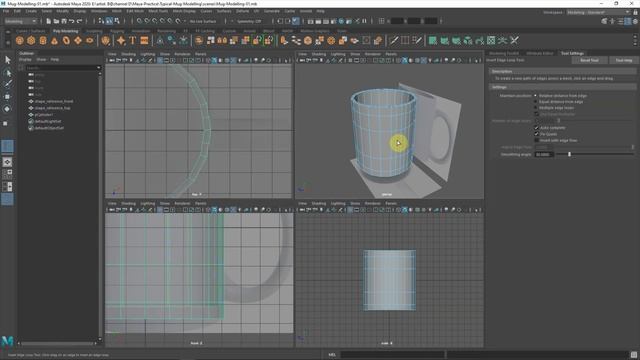
Task: Adjust the Smoothing angle slider
Action: tap(569, 154)
